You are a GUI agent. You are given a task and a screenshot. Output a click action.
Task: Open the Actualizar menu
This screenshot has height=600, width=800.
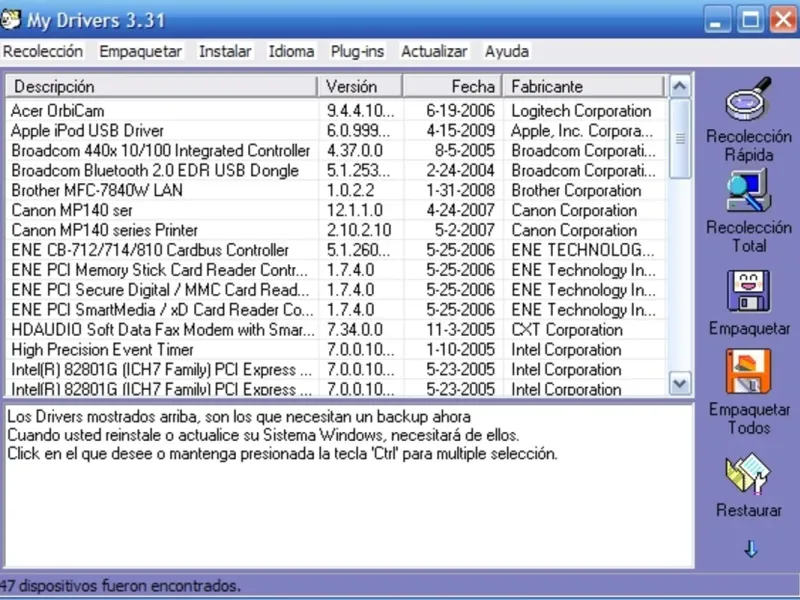pyautogui.click(x=434, y=52)
